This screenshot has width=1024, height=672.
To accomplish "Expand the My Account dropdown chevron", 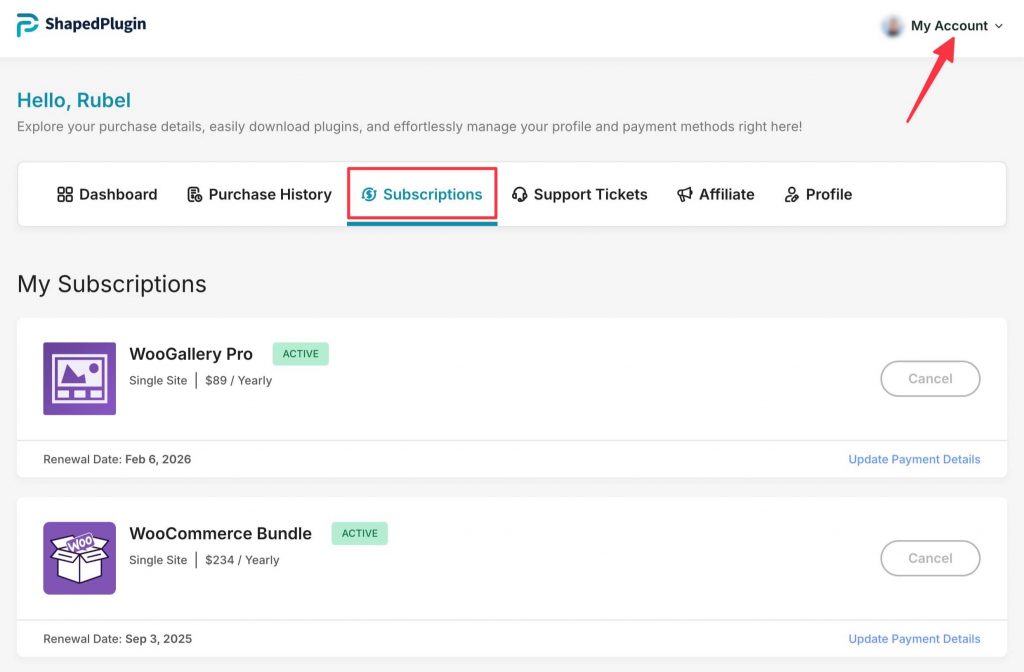I will coord(999,27).
